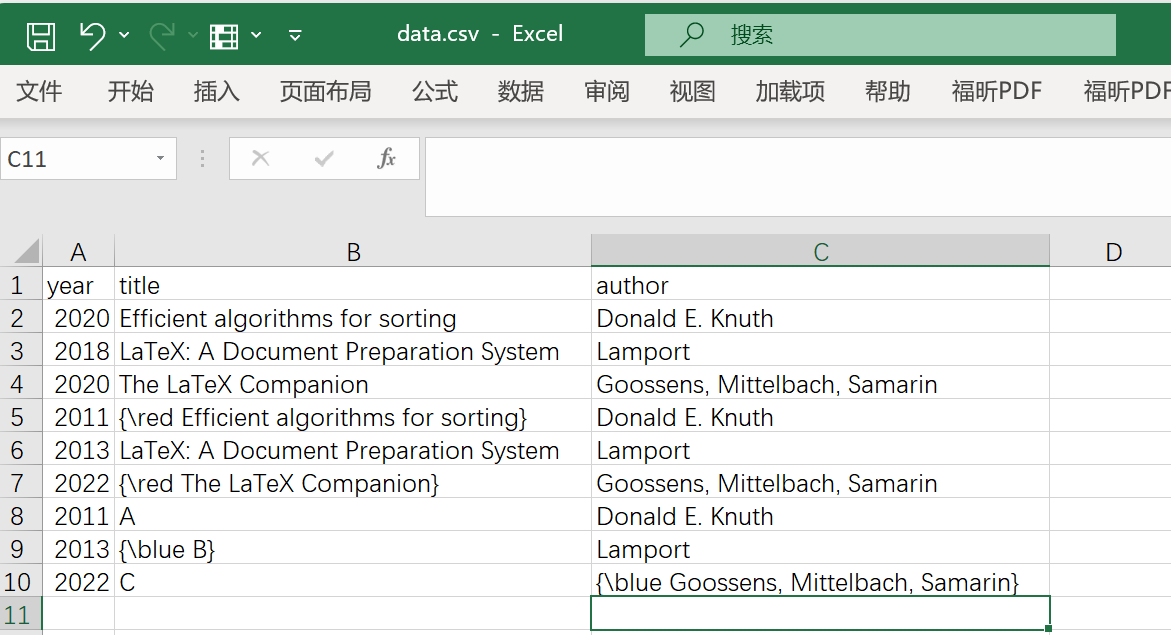Click the magnifier search icon
This screenshot has height=635, width=1171.
pos(692,34)
